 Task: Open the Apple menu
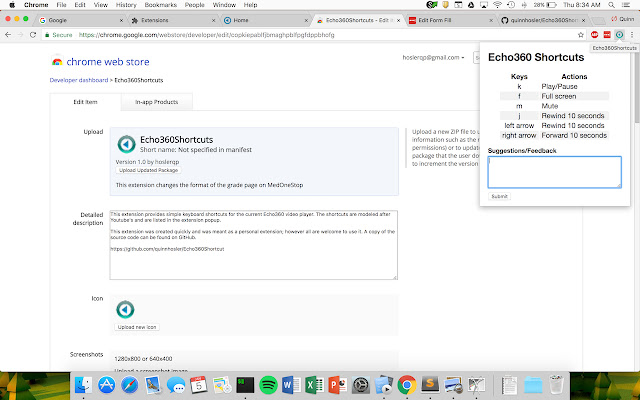point(12,5)
